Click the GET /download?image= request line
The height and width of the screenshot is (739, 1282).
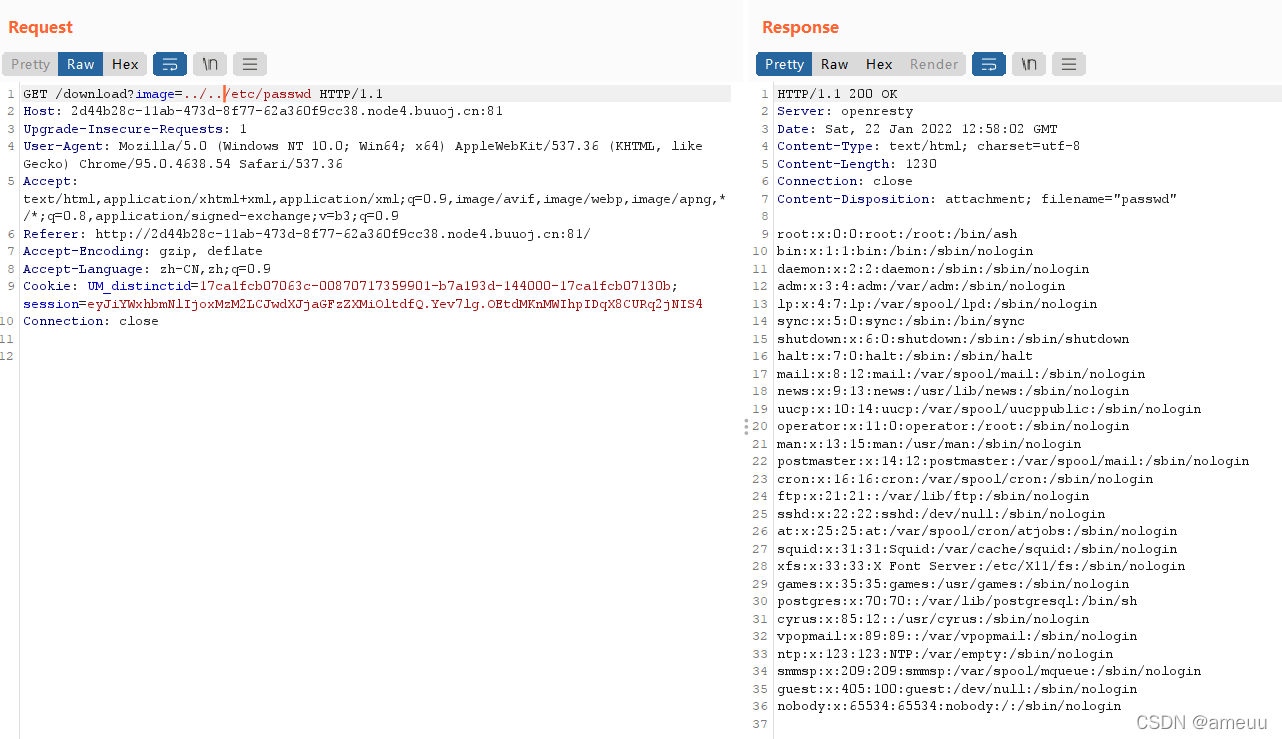[203, 94]
